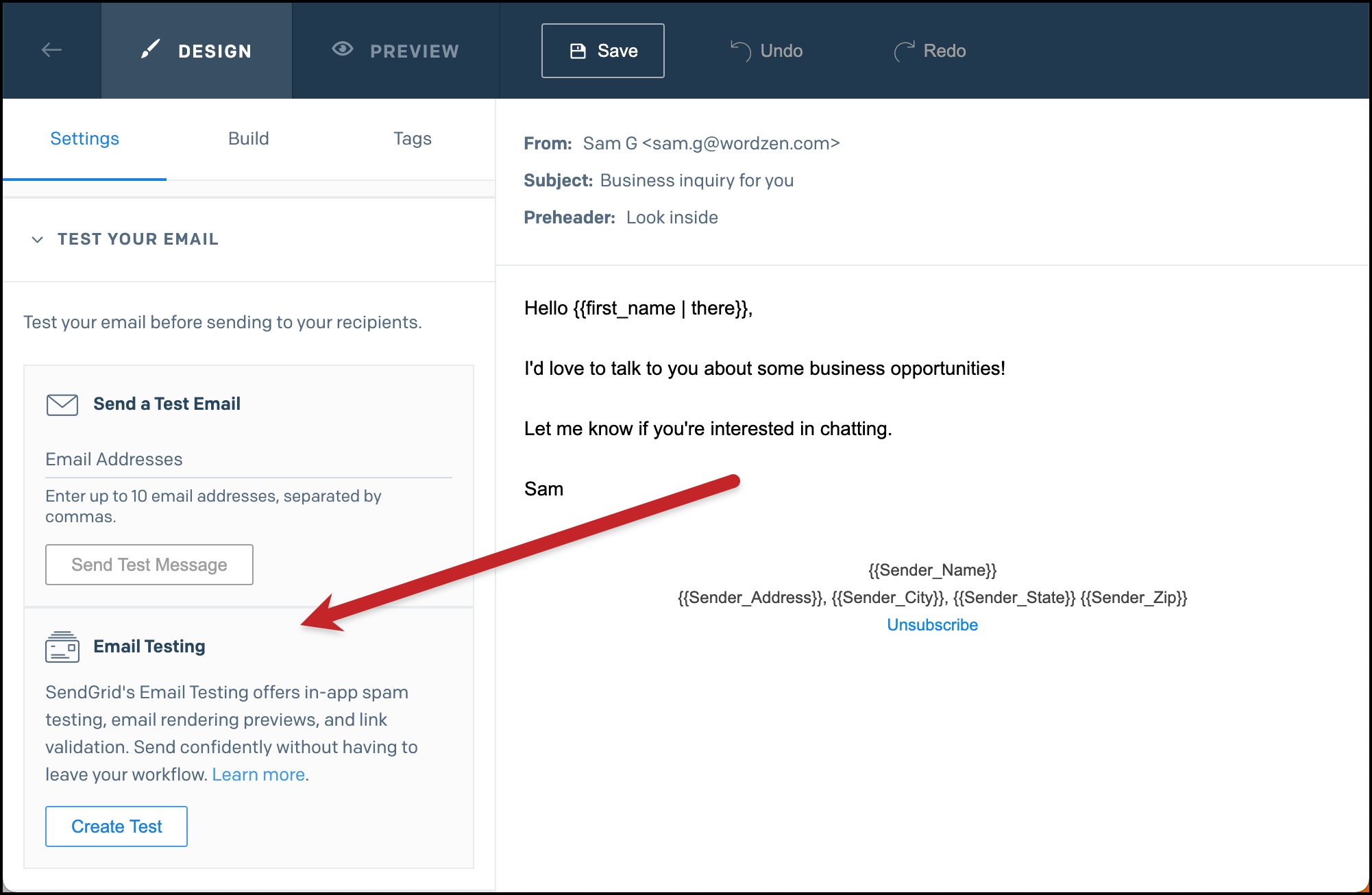1372x895 pixels.
Task: Open the Build tab
Action: pyautogui.click(x=249, y=139)
